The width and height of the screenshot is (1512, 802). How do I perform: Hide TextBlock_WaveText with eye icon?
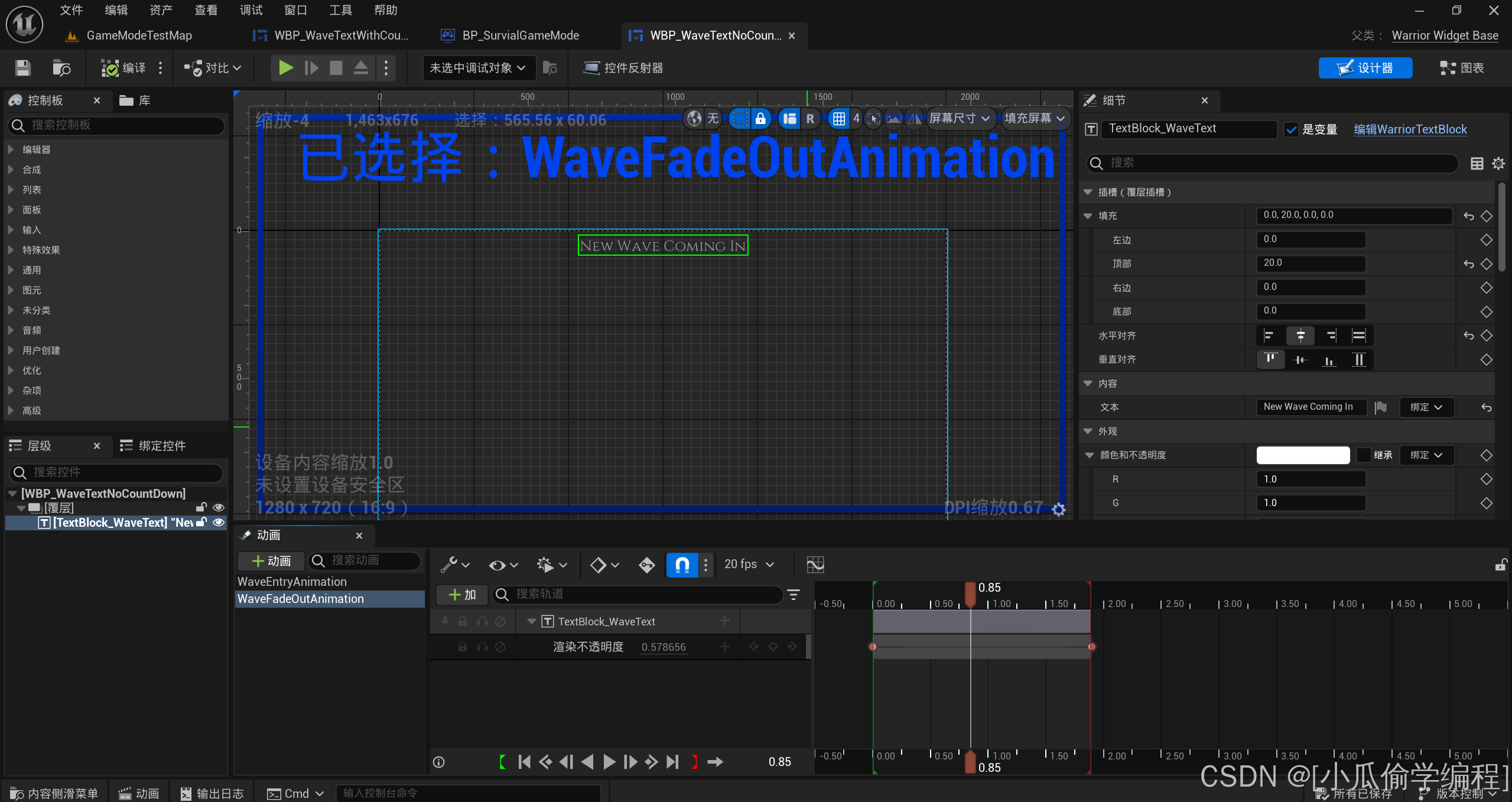pos(219,522)
